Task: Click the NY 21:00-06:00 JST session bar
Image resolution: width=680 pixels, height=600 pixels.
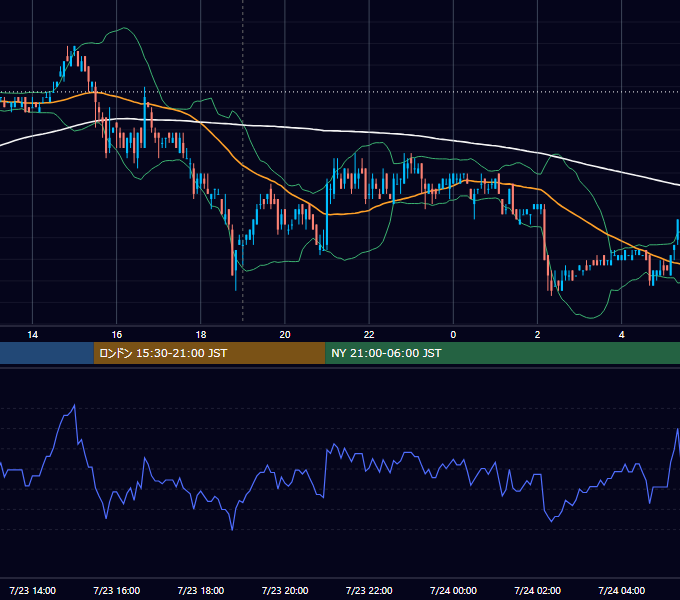Action: (x=503, y=353)
